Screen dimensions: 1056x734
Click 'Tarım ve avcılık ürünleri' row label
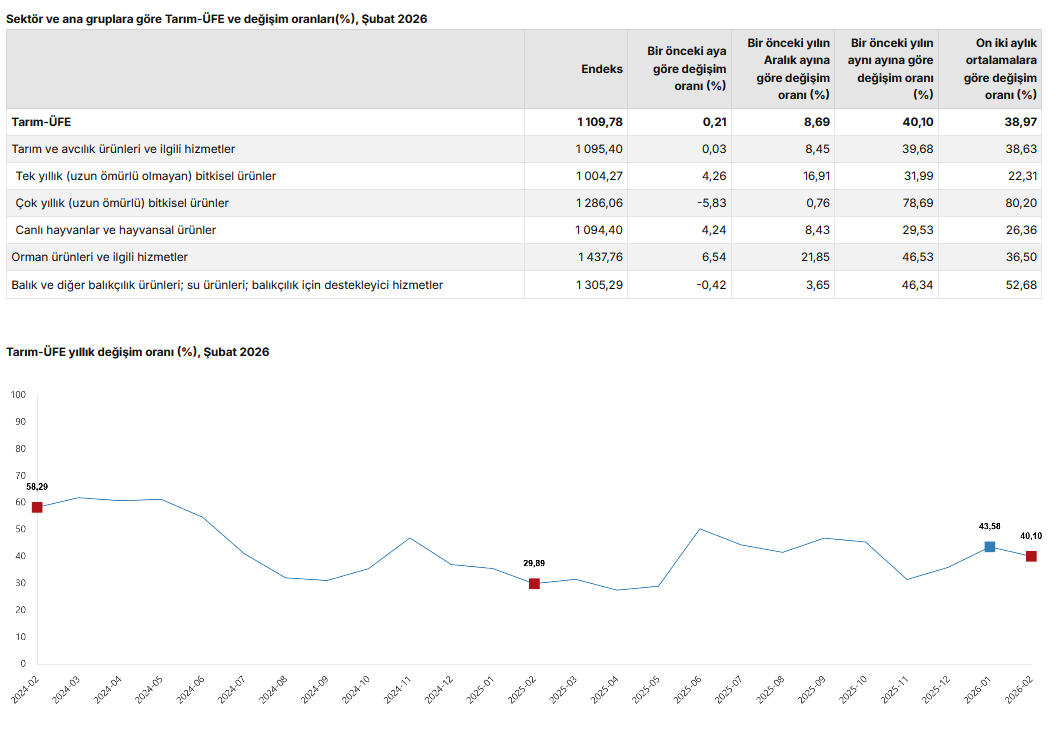pos(123,149)
